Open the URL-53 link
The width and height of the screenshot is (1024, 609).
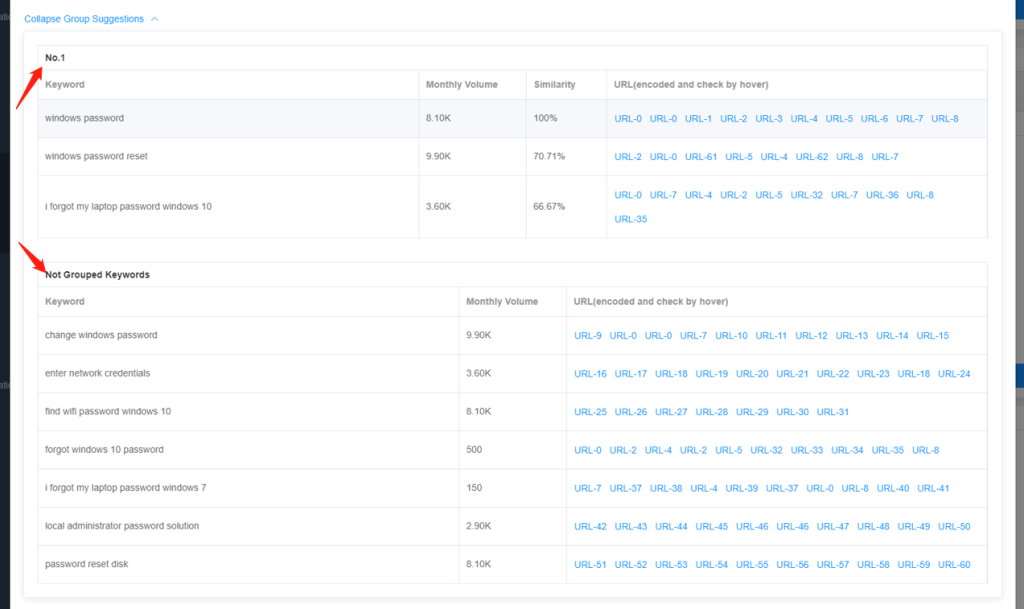[671, 565]
